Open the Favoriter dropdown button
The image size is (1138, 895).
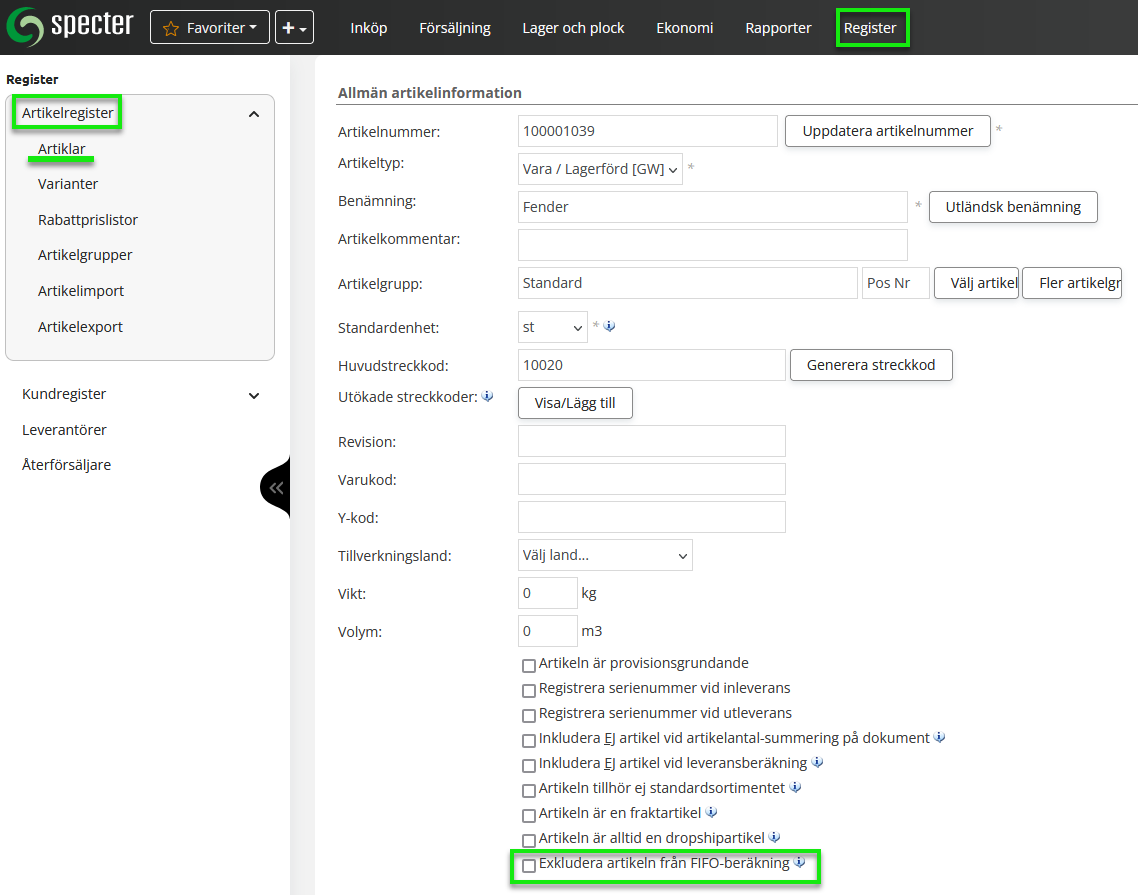[210, 28]
